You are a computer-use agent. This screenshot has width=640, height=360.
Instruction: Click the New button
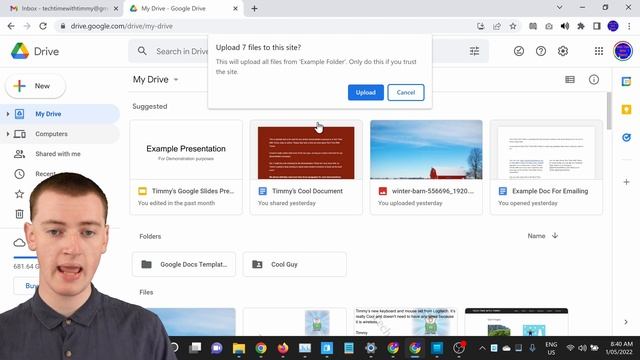[36, 86]
